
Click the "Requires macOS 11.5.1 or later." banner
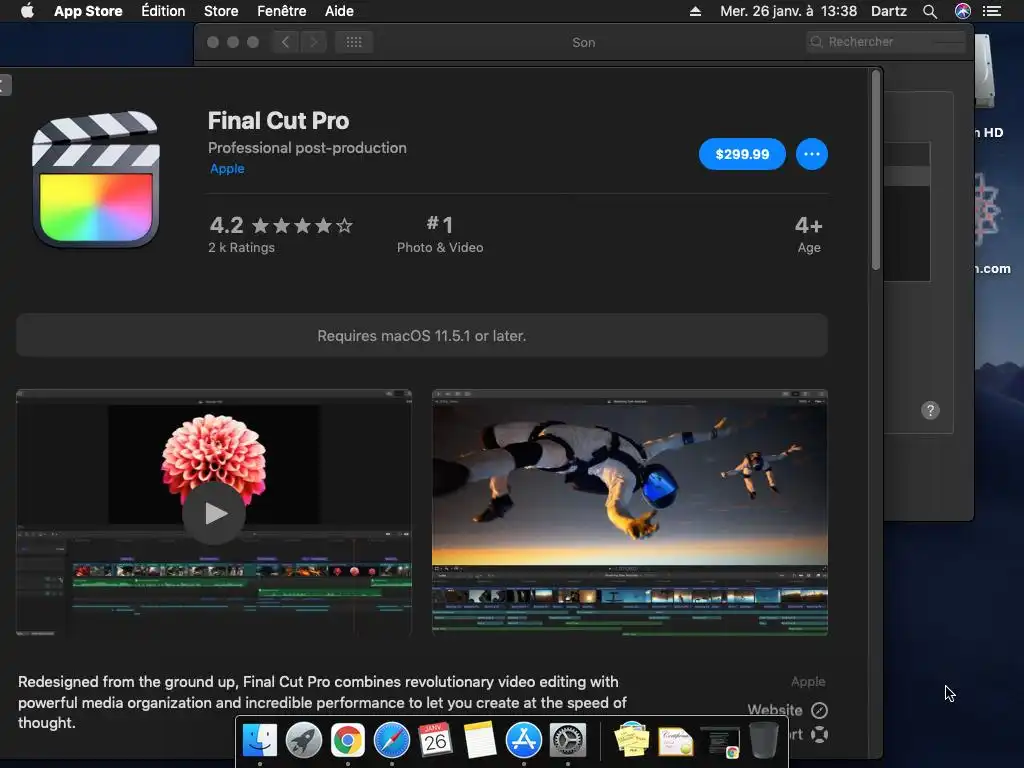tap(422, 336)
